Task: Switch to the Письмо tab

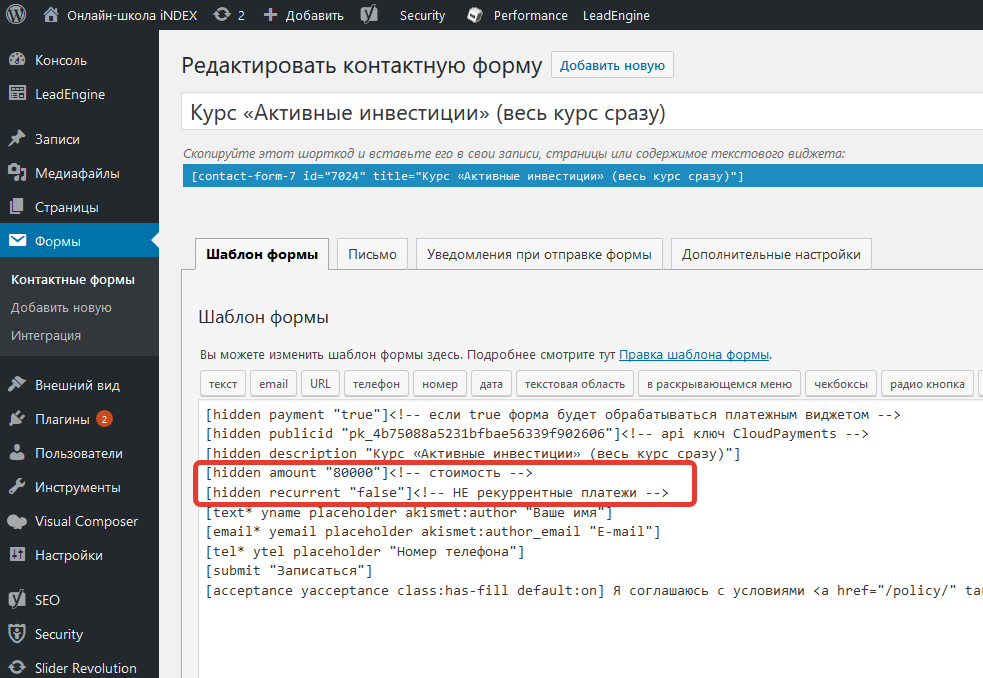Action: 372,254
